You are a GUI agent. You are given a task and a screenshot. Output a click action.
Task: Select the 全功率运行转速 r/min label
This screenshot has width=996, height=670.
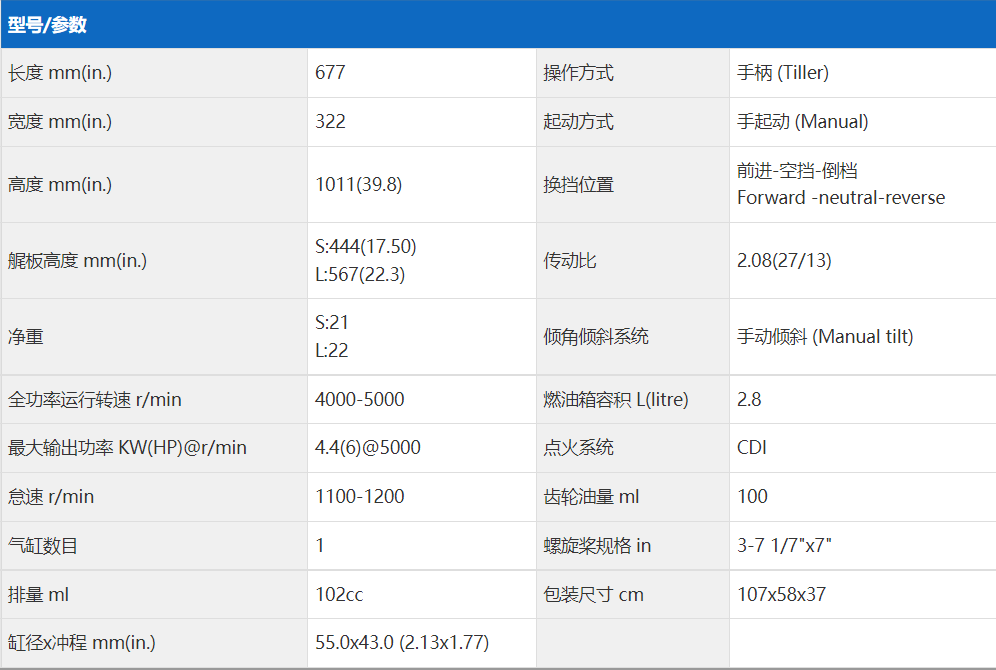coord(95,399)
